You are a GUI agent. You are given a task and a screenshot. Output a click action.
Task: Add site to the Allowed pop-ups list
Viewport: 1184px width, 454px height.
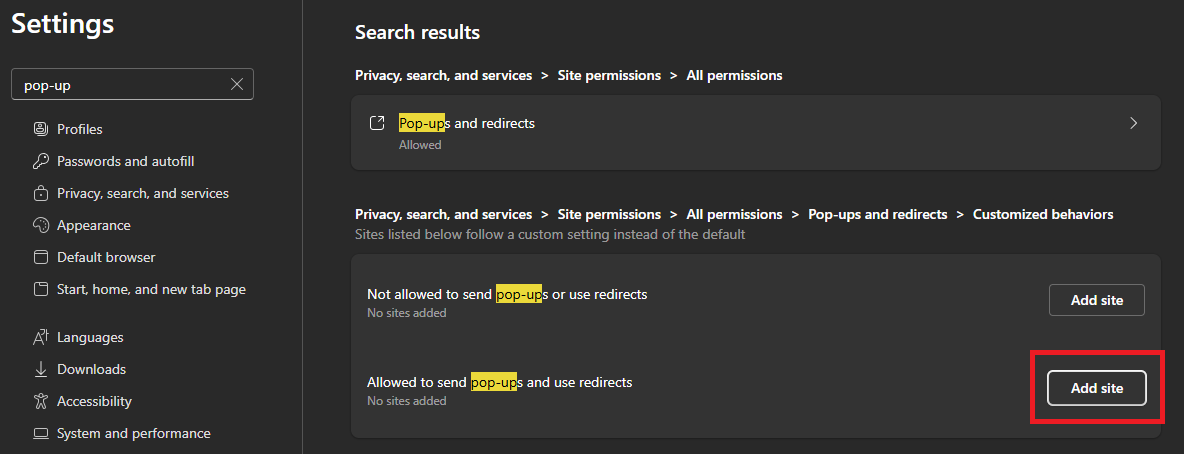pyautogui.click(x=1096, y=388)
